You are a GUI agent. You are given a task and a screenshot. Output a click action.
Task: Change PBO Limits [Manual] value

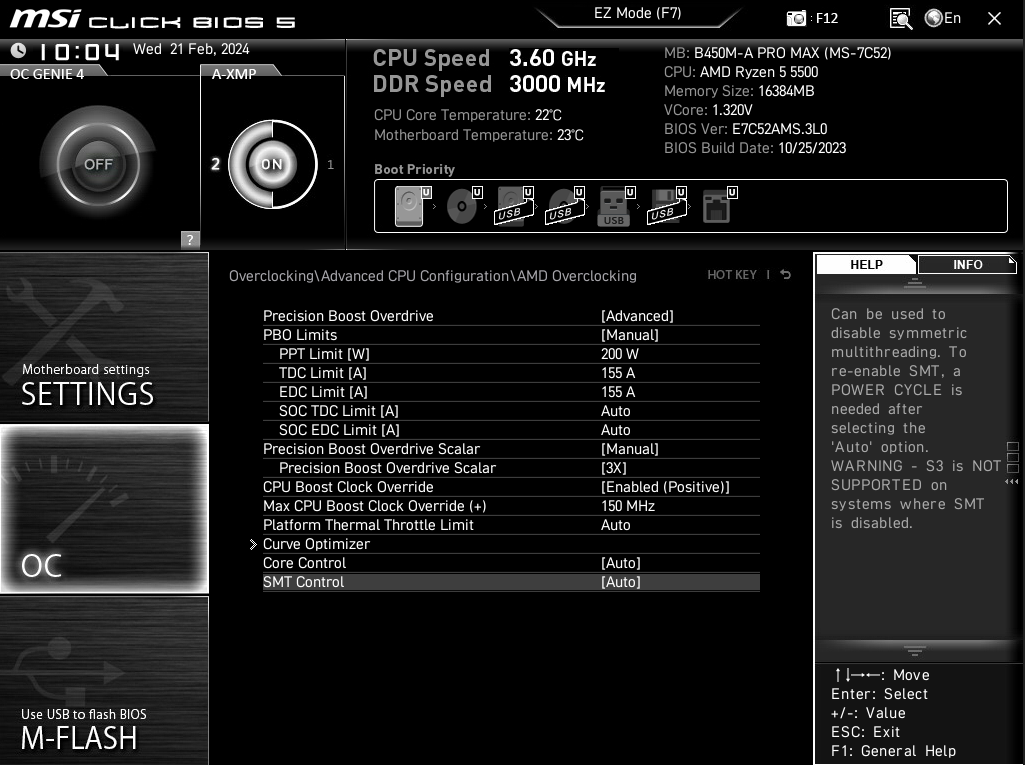coord(630,335)
